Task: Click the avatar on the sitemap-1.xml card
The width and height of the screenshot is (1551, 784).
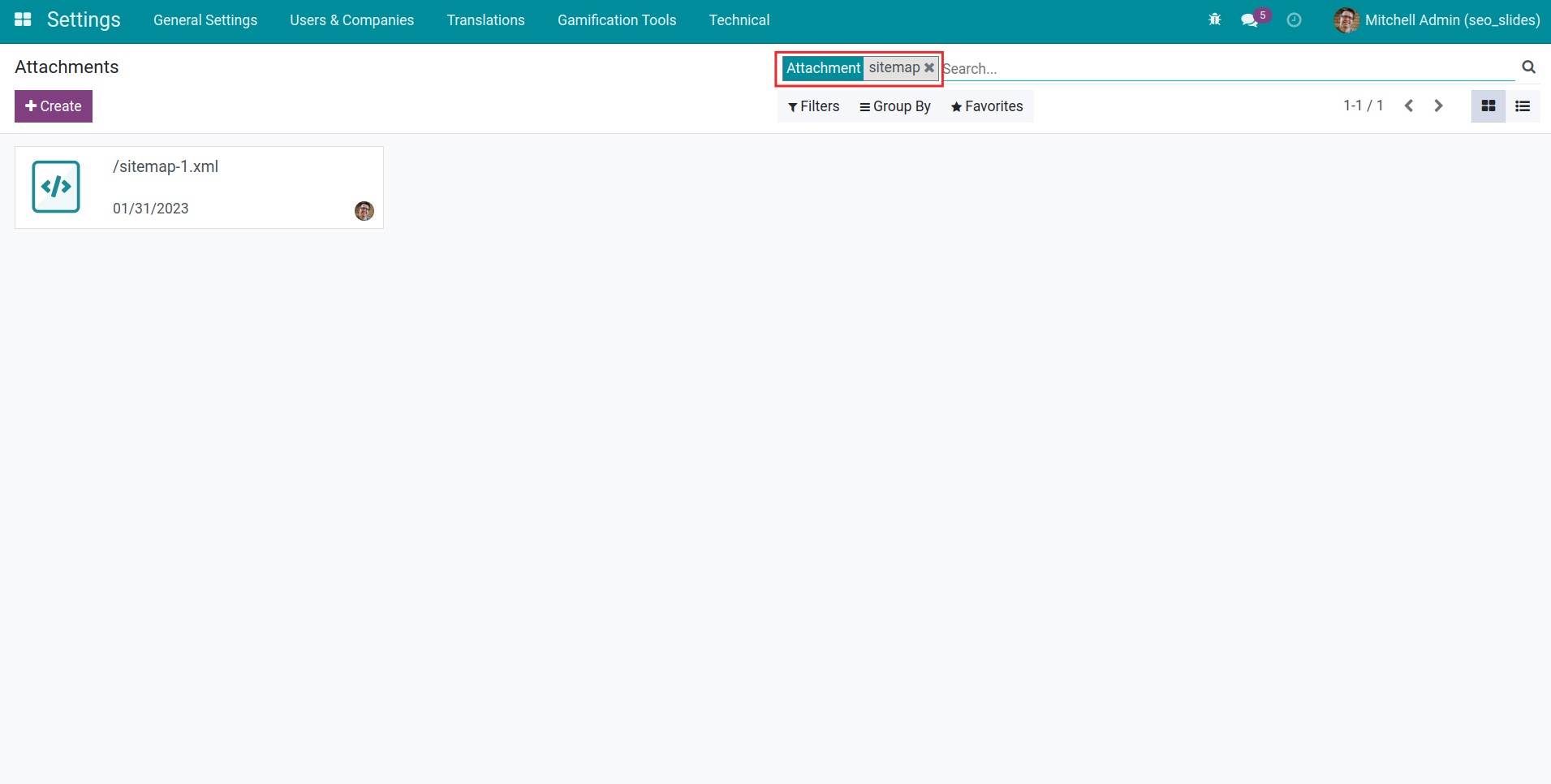Action: click(364, 210)
